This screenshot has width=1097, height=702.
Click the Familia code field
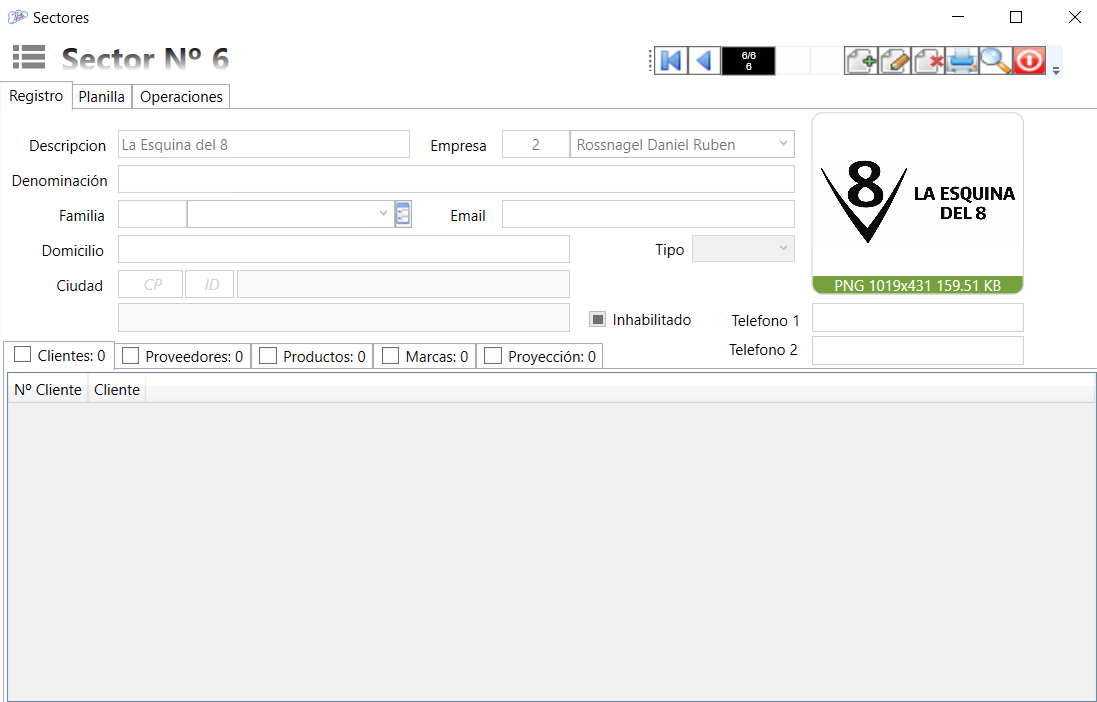pyautogui.click(x=152, y=214)
